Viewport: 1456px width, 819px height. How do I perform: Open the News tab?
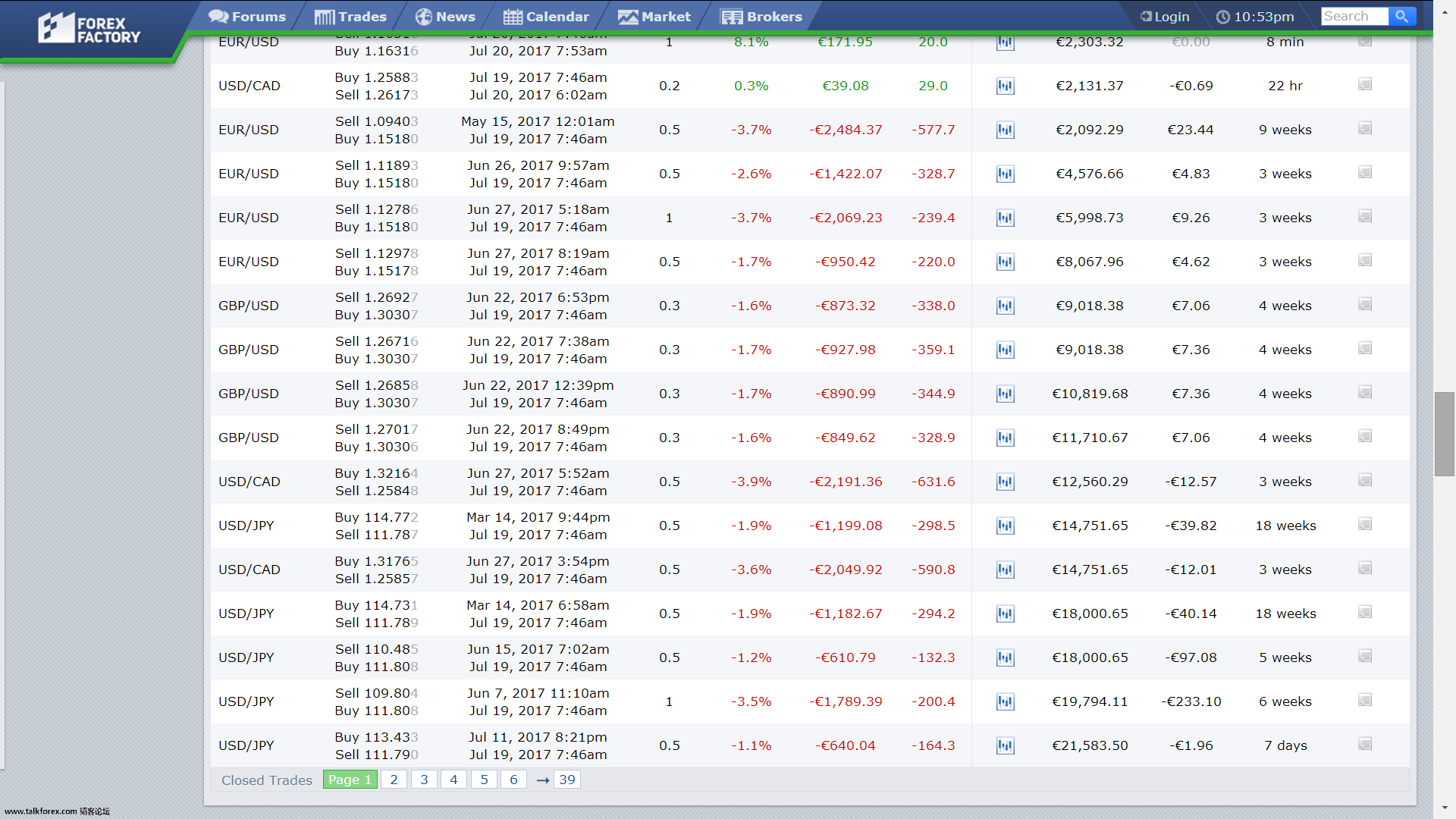click(445, 17)
